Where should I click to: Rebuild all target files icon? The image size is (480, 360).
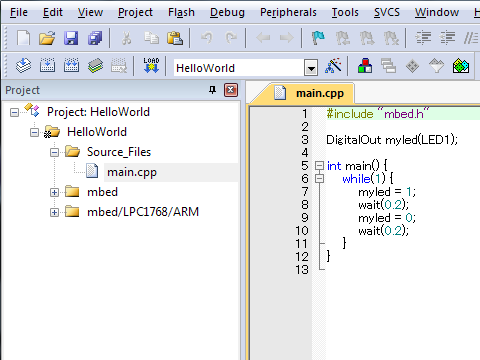71,66
